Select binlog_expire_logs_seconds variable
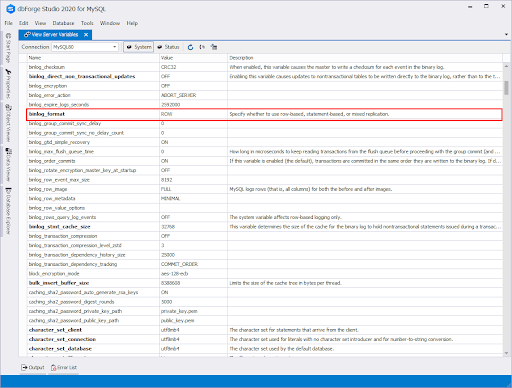Viewport: 512px width, 388px height. (x=59, y=104)
